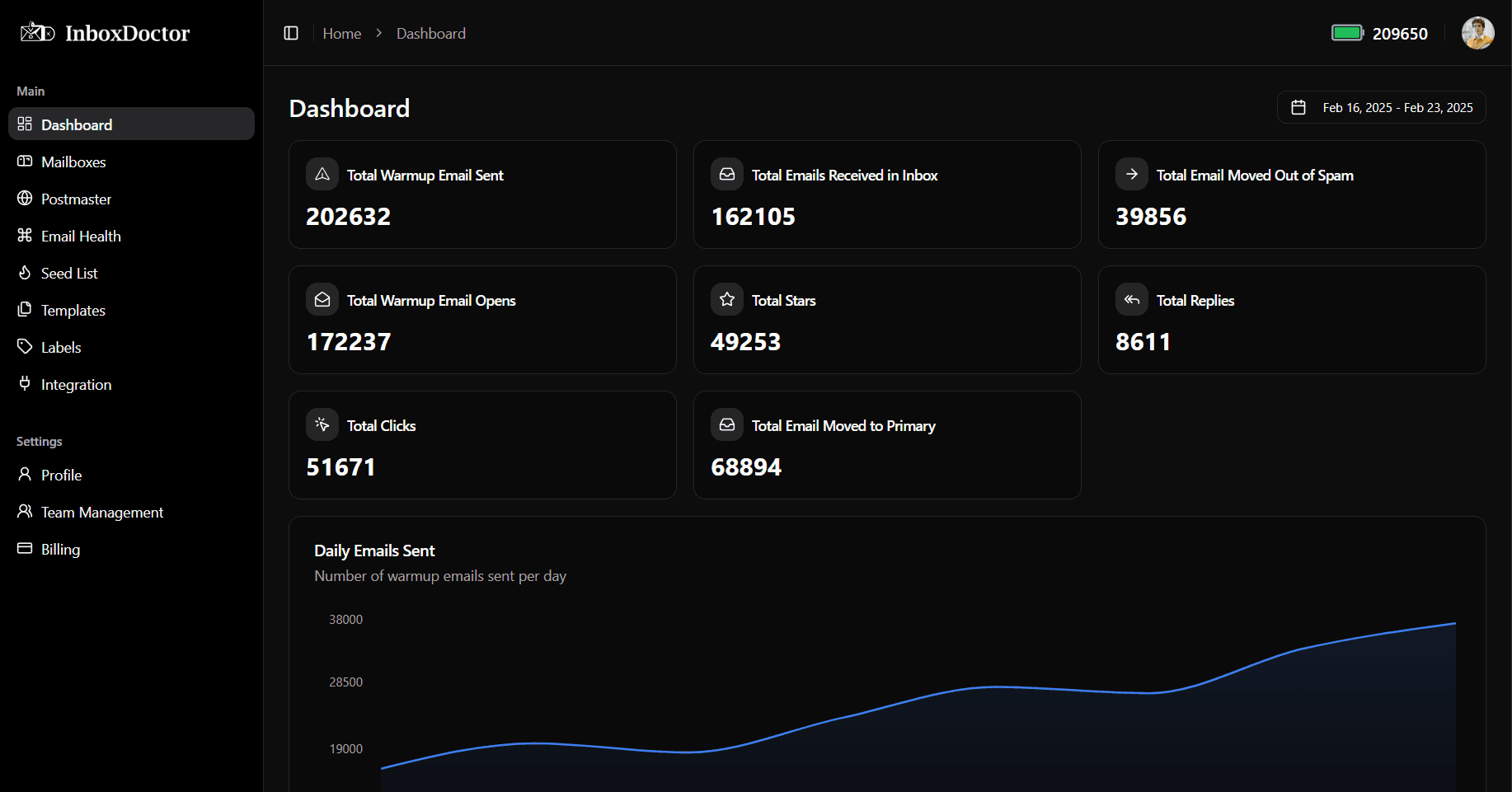Open Seed List section
1512x792 pixels.
pyautogui.click(x=131, y=273)
